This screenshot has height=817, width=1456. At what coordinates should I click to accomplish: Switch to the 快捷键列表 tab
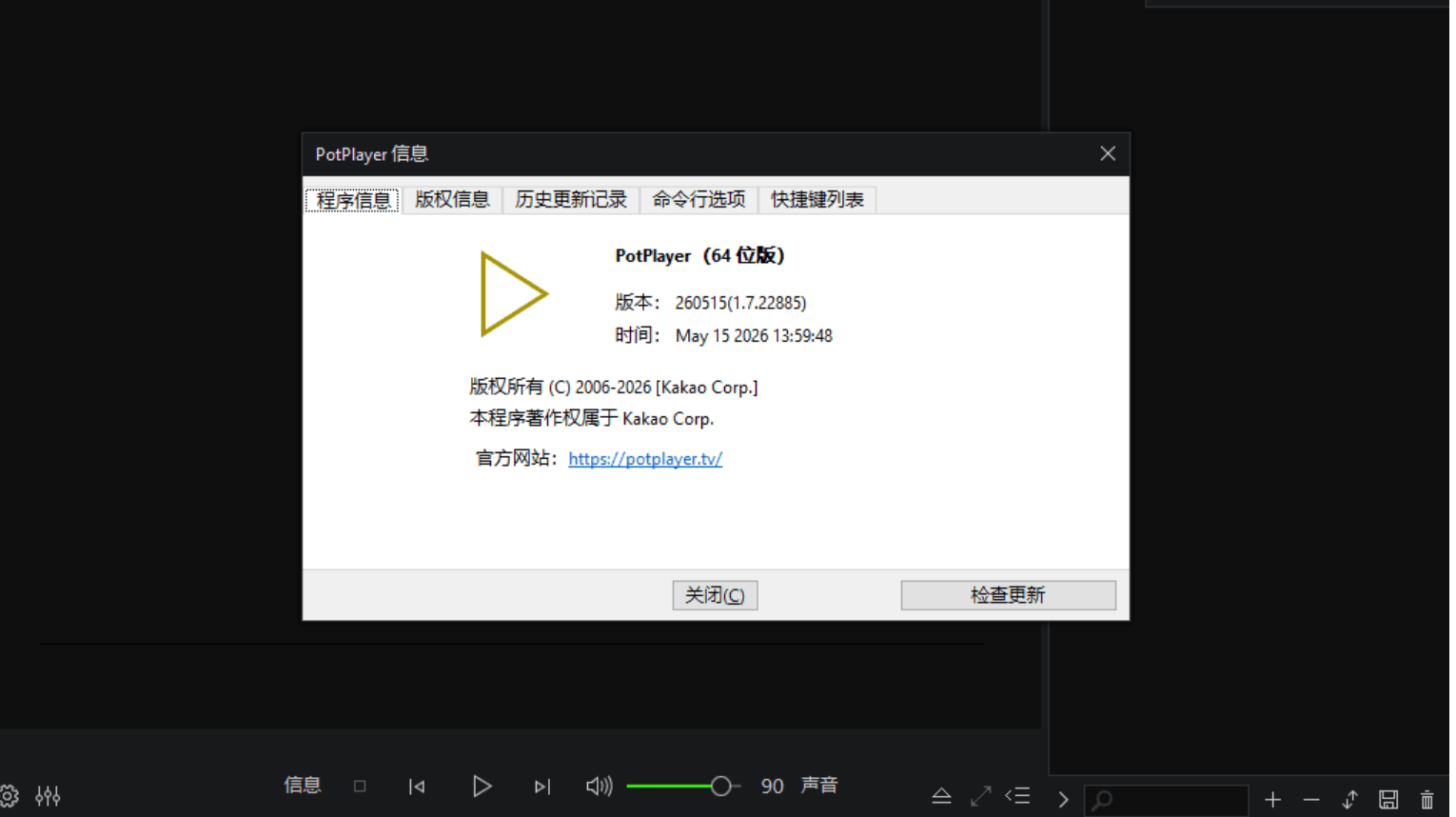coord(817,200)
